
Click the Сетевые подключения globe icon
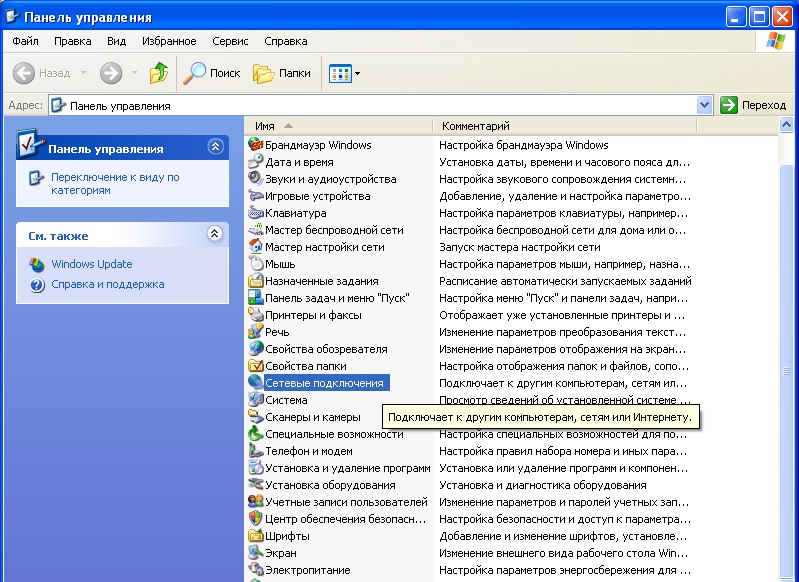click(x=255, y=383)
